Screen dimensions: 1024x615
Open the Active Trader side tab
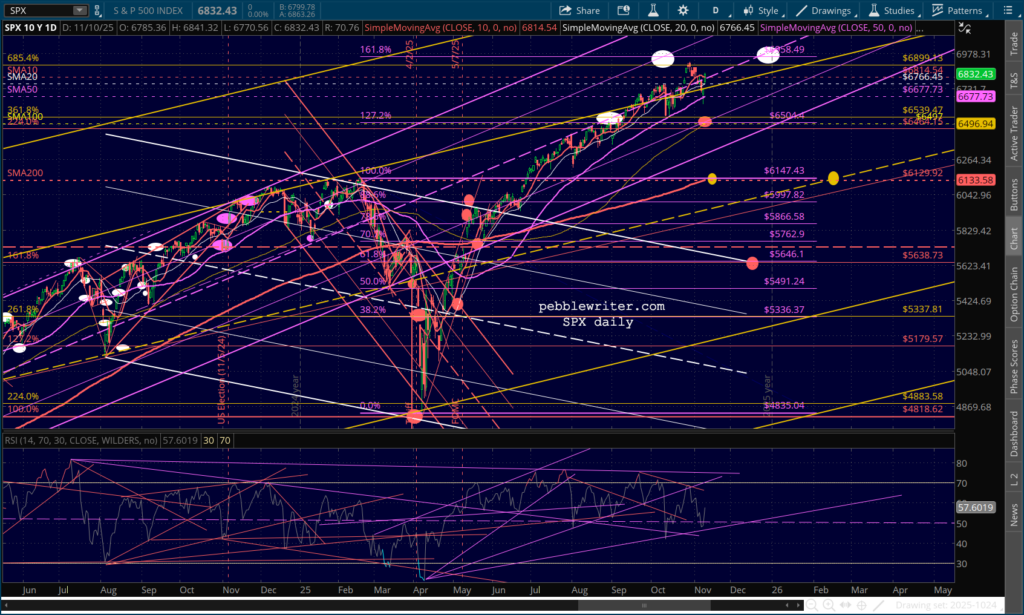click(x=1014, y=133)
